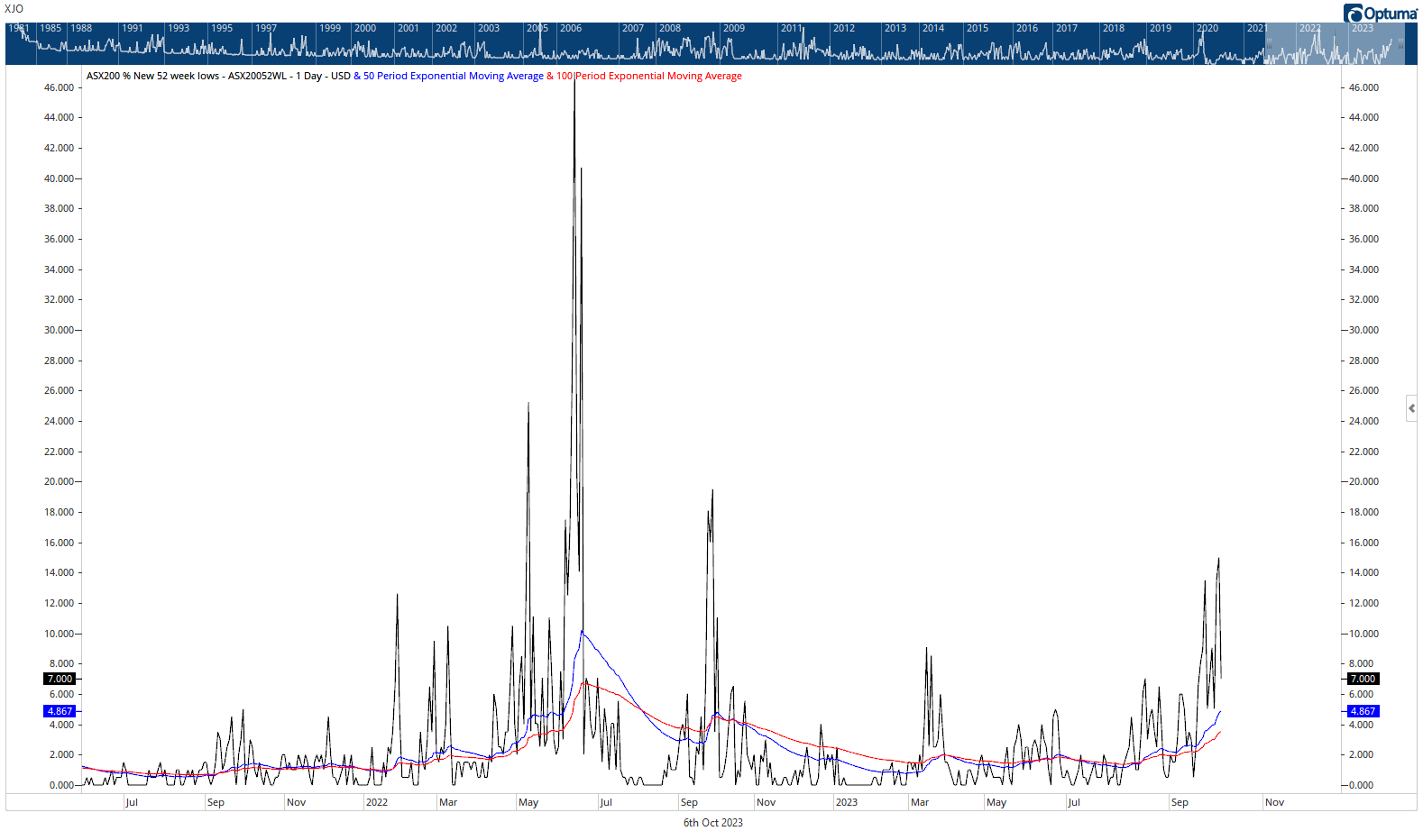Click the 50 Period Exponential Moving Average label
This screenshot has height=840, width=1423.
pyautogui.click(x=453, y=77)
